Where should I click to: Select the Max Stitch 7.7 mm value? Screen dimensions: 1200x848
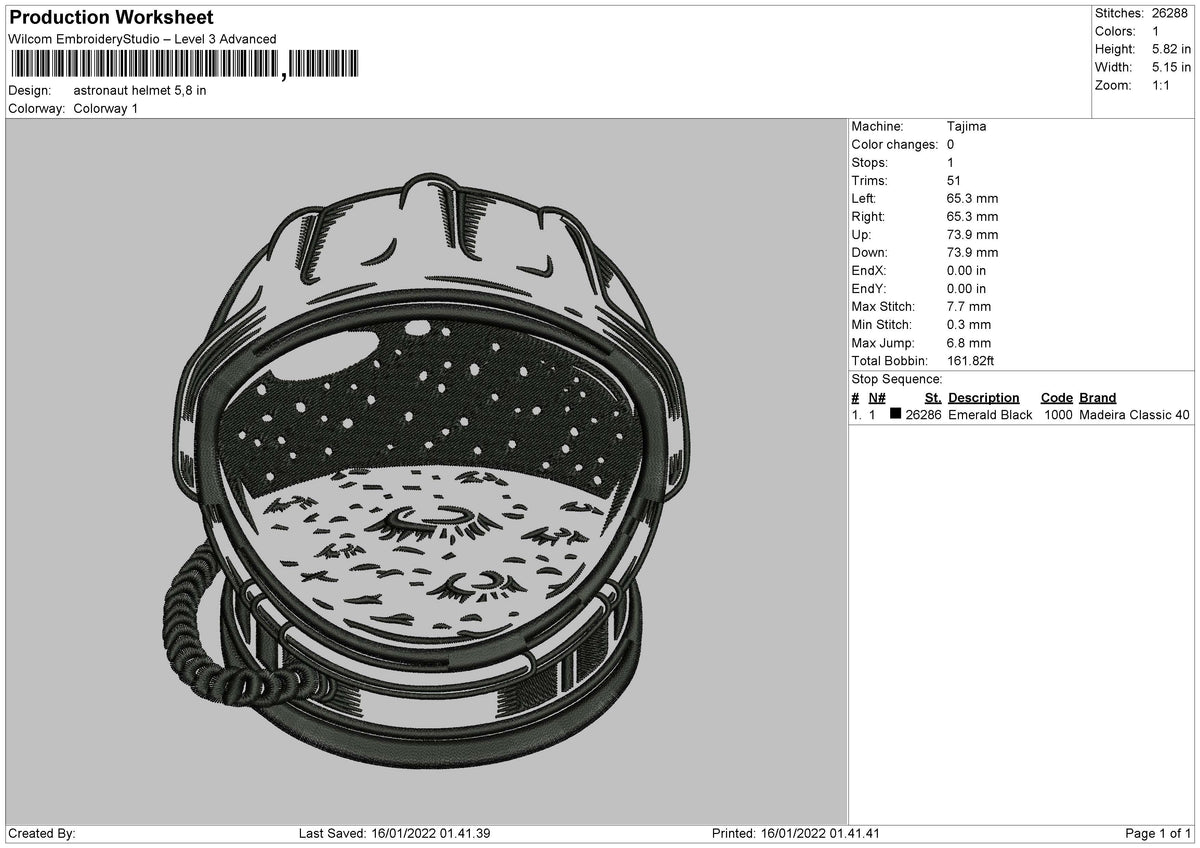969,307
